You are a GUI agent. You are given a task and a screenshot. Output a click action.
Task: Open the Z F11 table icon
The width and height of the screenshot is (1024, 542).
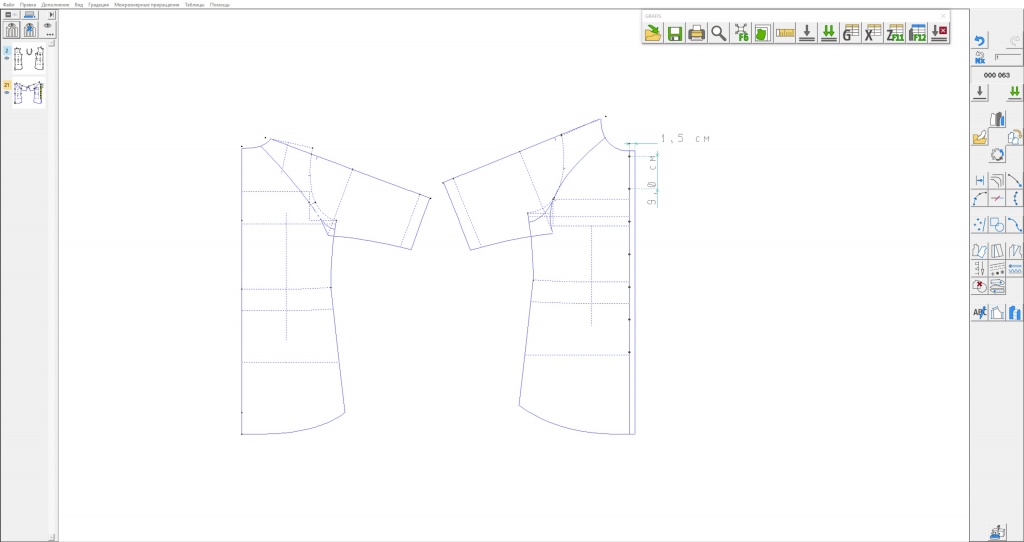point(895,33)
